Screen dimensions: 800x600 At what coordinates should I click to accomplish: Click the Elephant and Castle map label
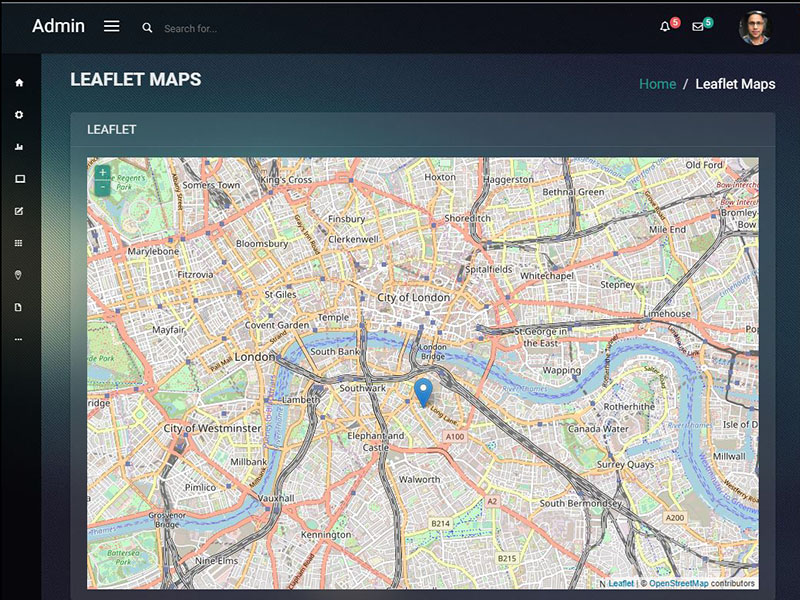click(376, 441)
